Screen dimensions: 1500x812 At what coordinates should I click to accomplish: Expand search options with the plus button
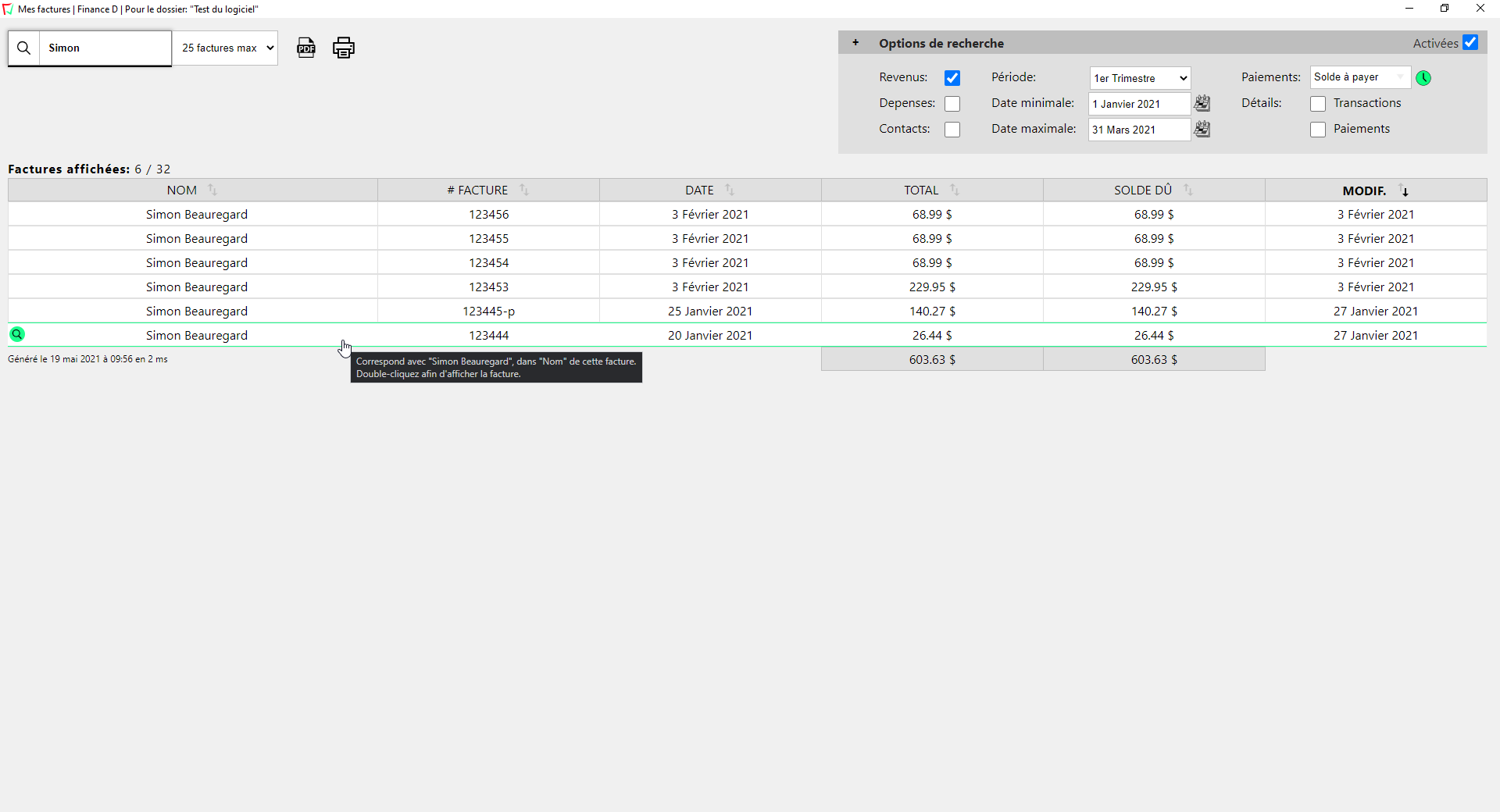(x=855, y=43)
